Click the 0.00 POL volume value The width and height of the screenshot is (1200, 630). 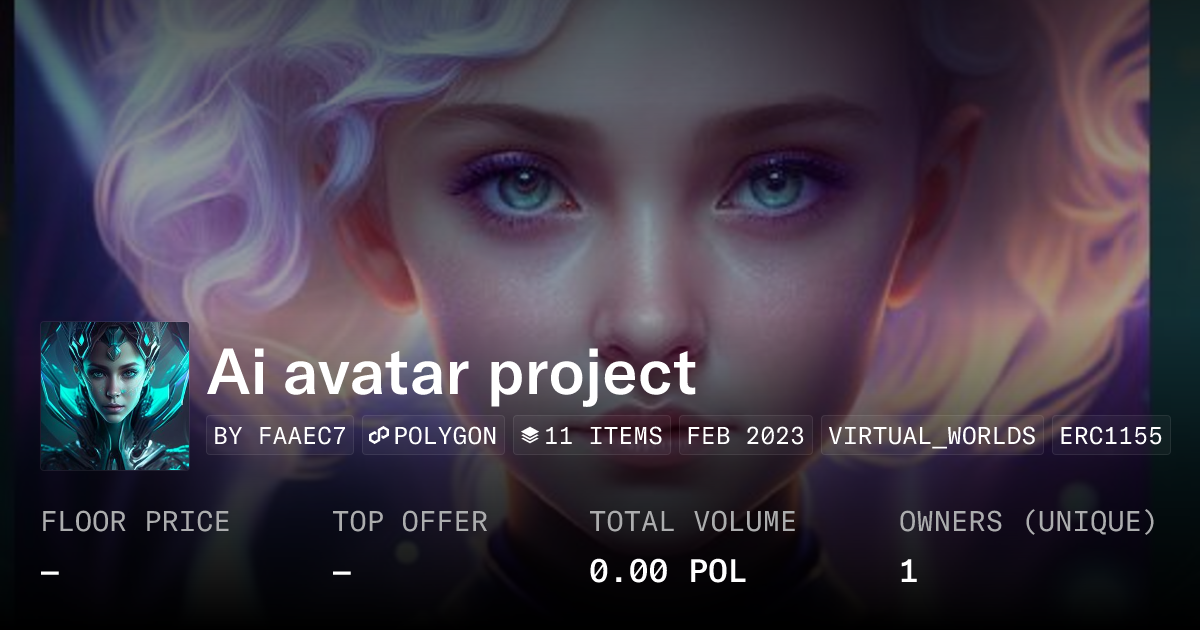(668, 572)
